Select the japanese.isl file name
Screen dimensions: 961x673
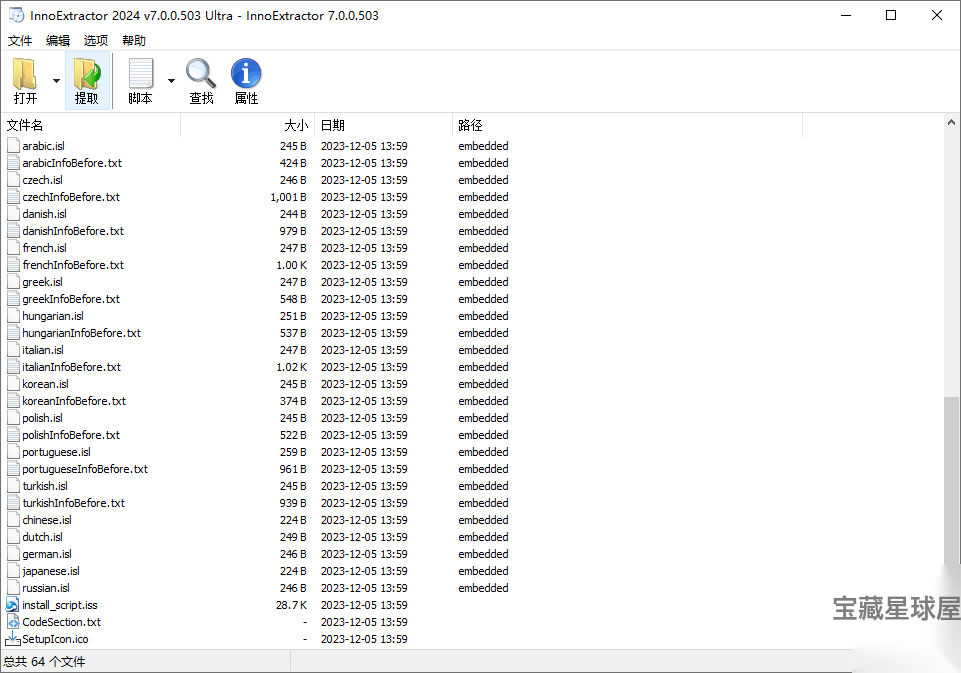tap(51, 571)
